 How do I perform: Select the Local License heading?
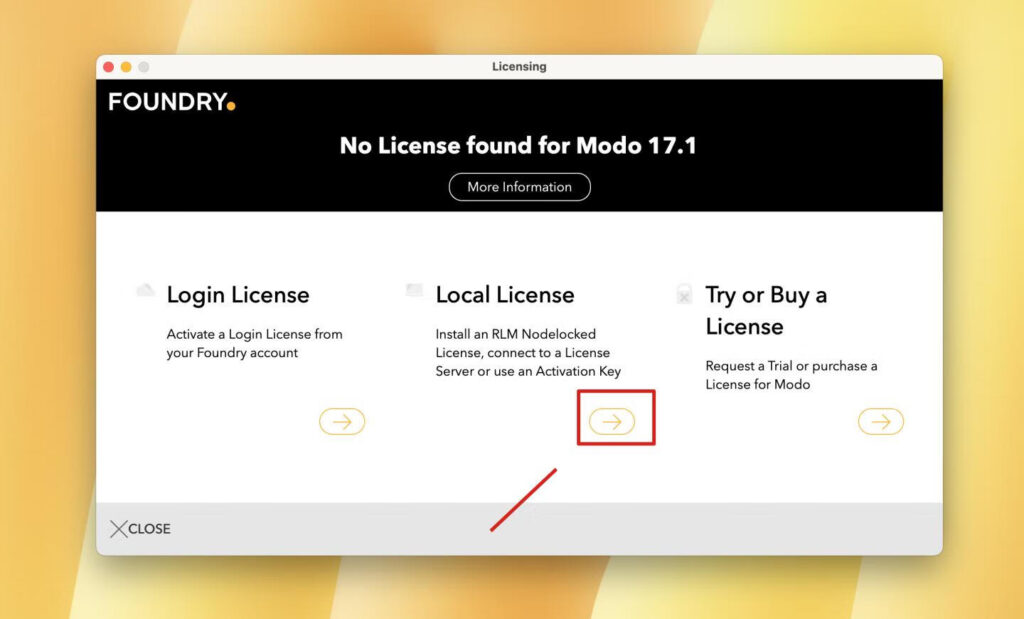click(505, 295)
